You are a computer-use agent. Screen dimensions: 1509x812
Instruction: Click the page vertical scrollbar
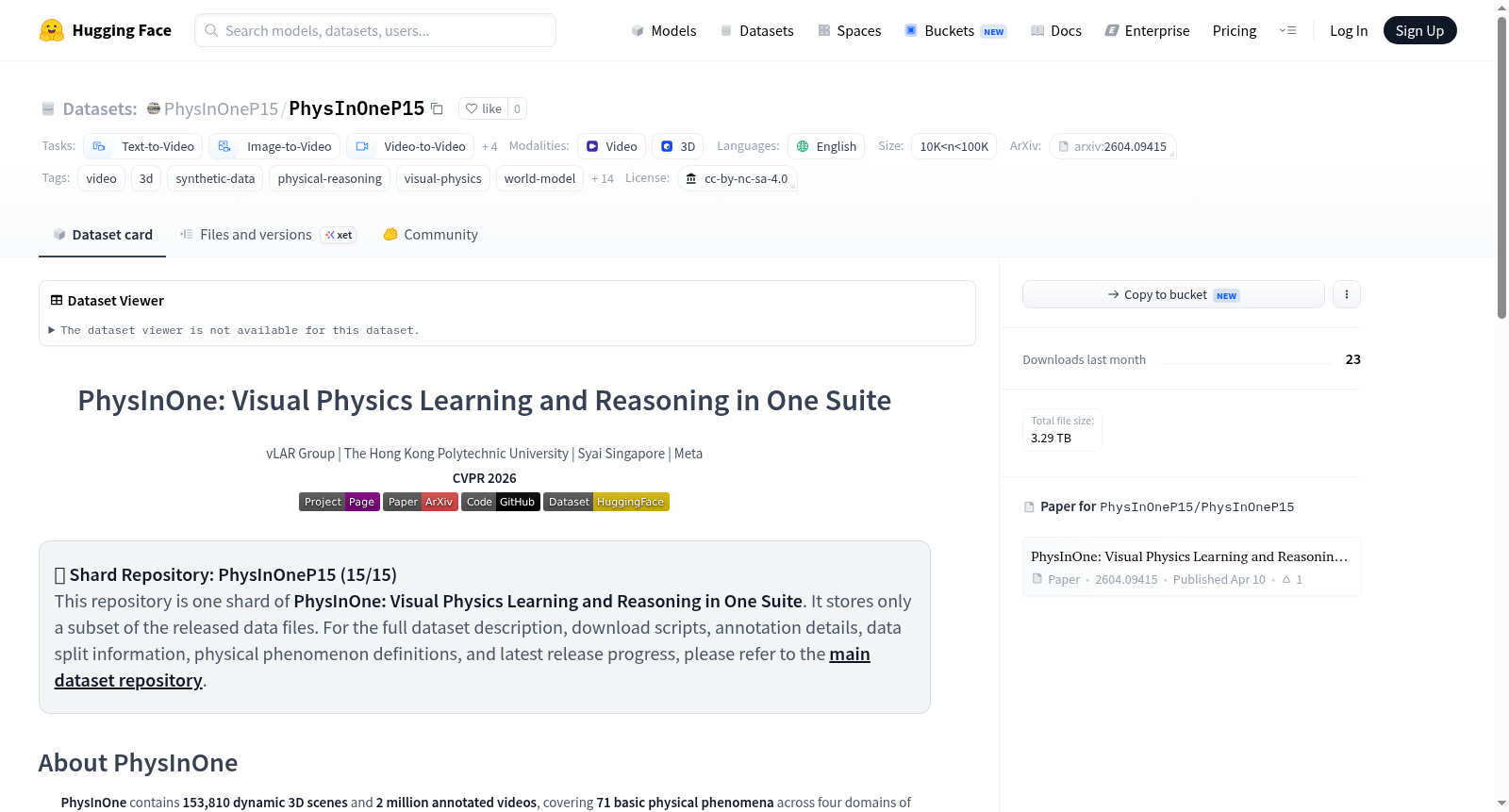(1501, 168)
